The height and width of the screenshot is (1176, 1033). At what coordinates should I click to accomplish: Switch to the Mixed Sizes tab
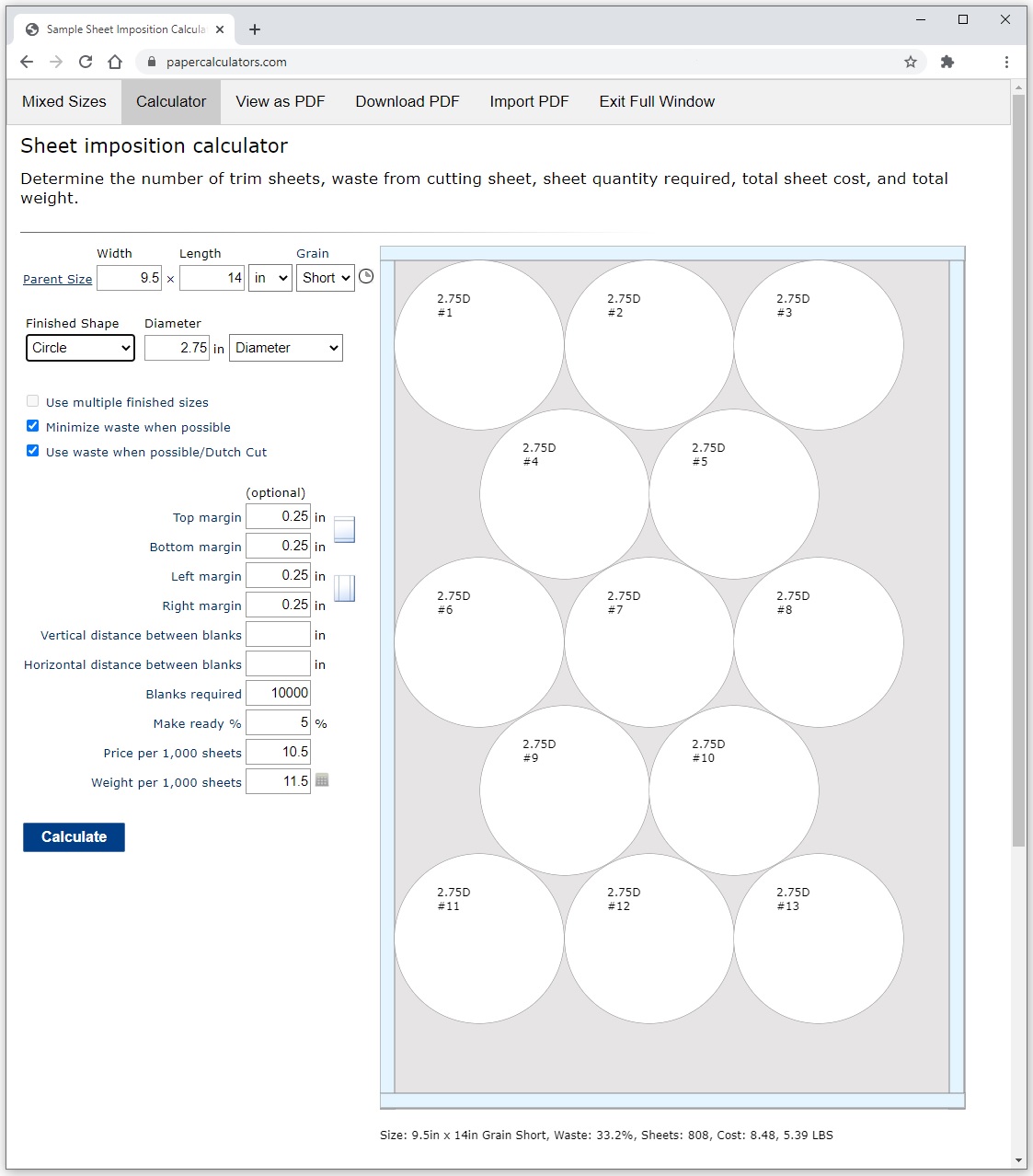[64, 101]
